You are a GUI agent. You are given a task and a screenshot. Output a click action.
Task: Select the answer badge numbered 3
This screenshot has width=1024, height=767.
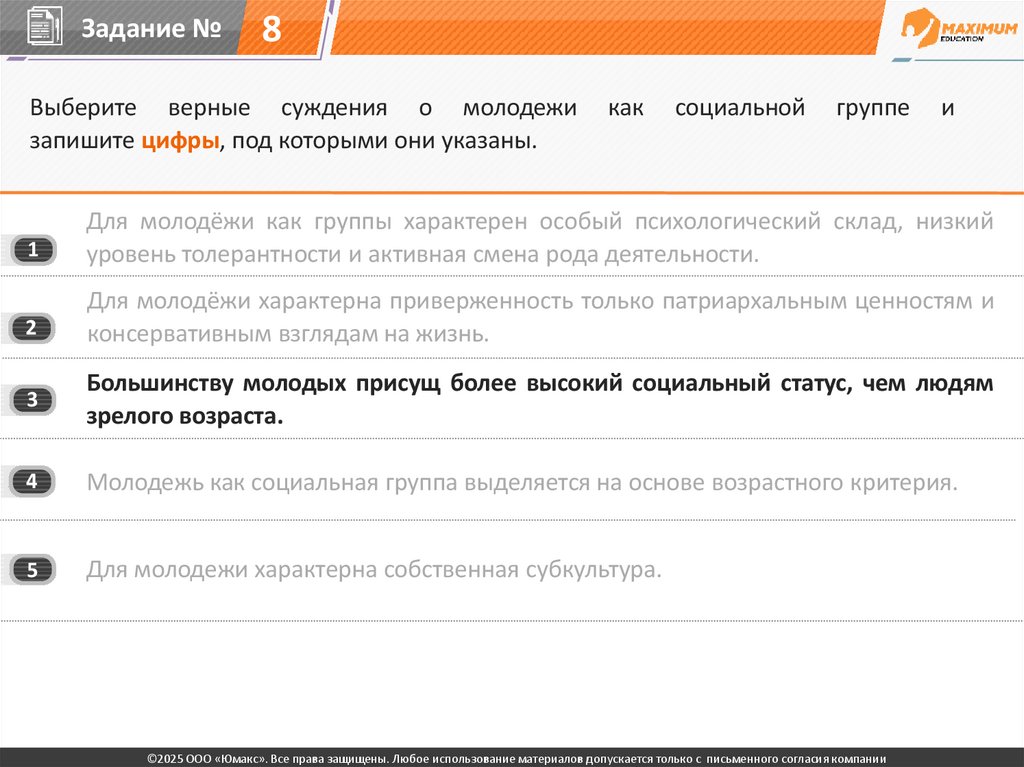(32, 400)
